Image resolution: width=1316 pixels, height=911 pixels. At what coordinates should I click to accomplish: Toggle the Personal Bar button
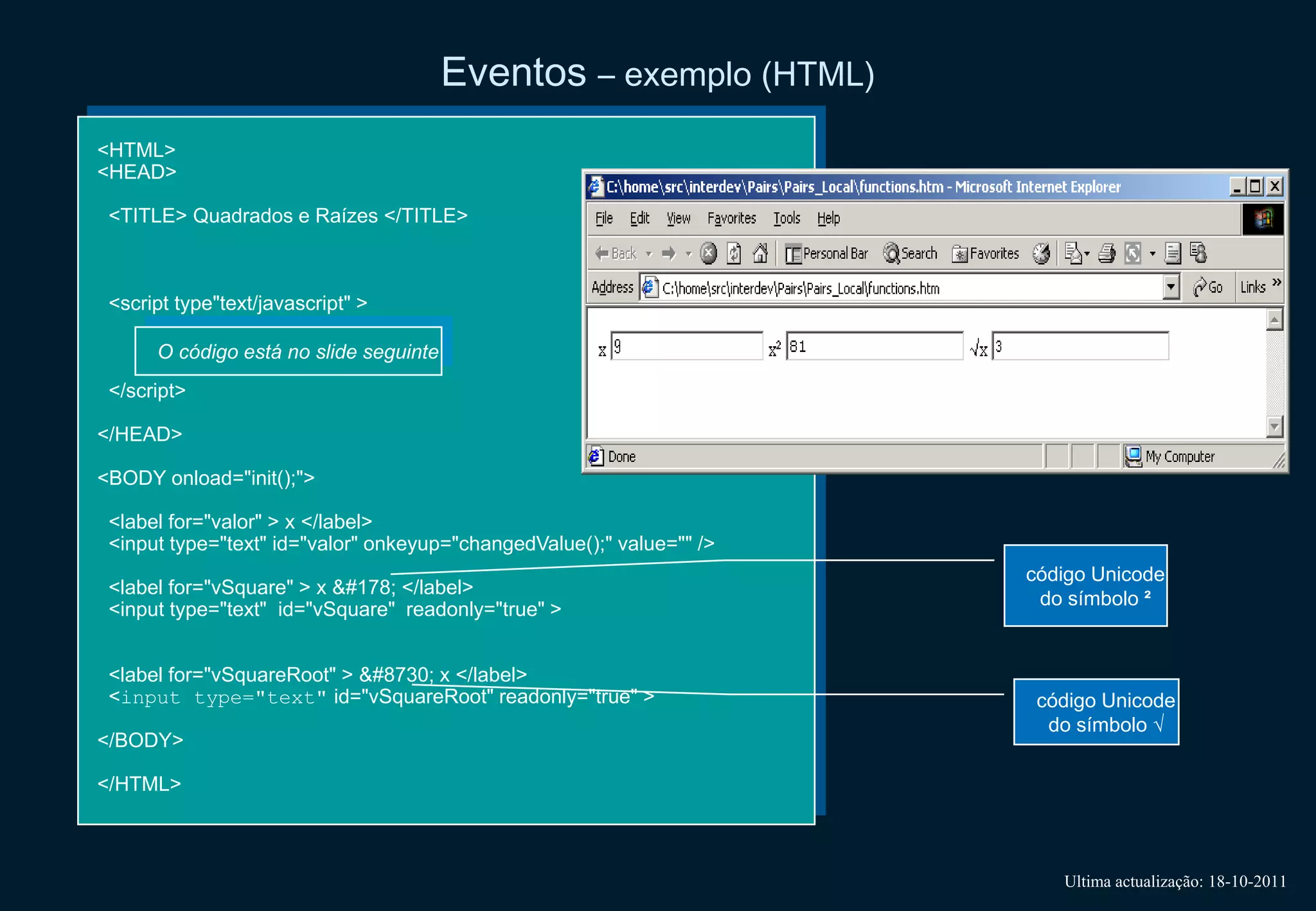tap(826, 254)
